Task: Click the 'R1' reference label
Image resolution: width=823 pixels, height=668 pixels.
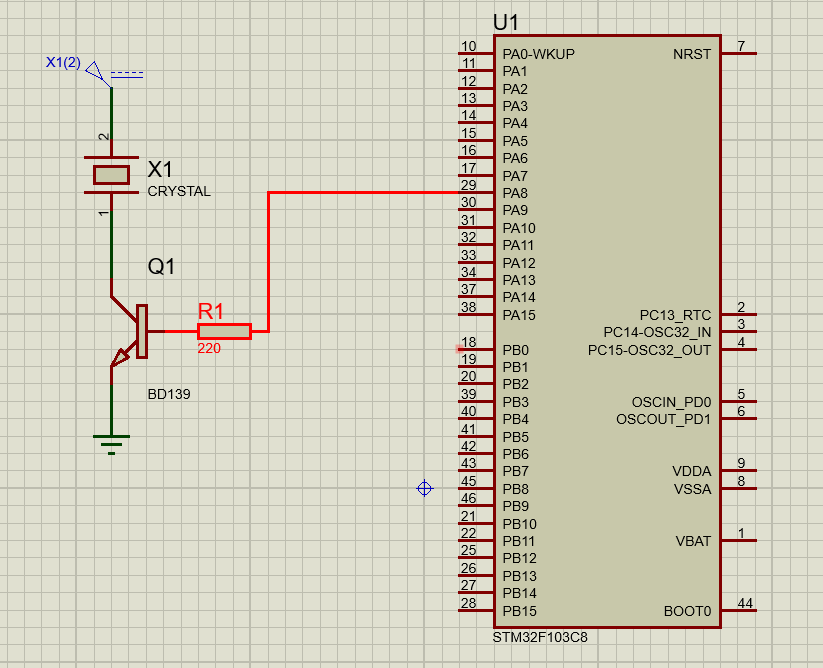Action: pyautogui.click(x=210, y=312)
